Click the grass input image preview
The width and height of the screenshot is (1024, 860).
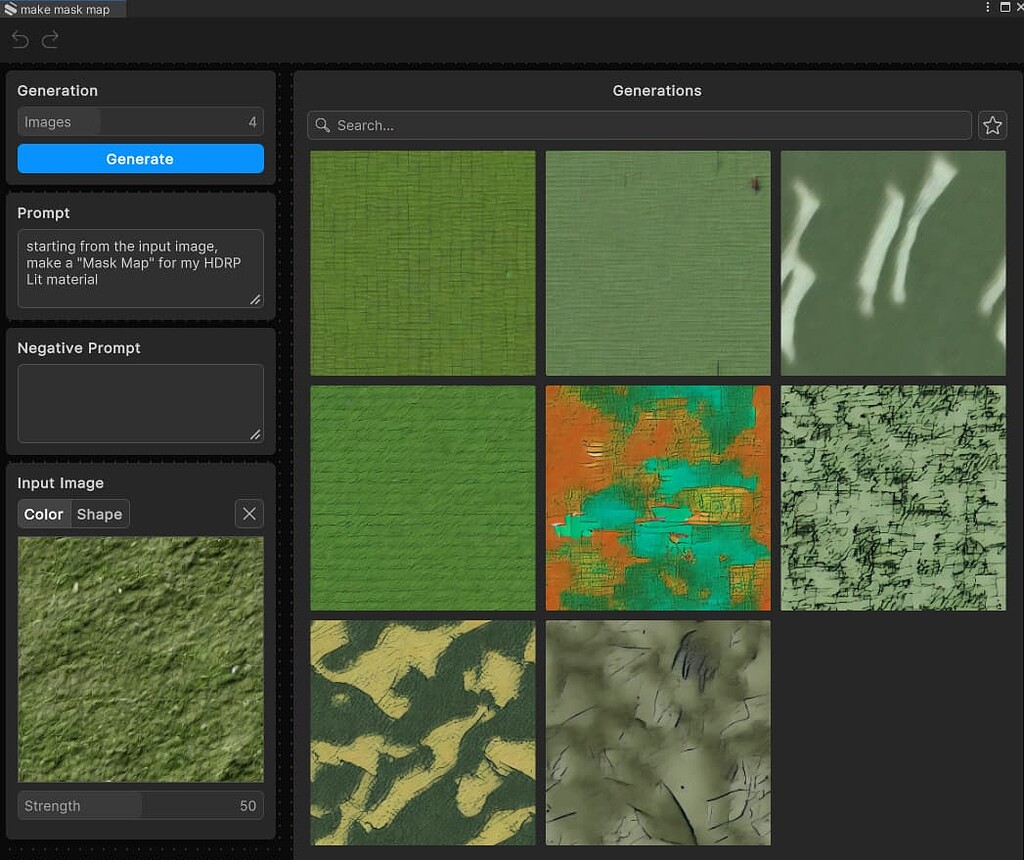(x=140, y=659)
